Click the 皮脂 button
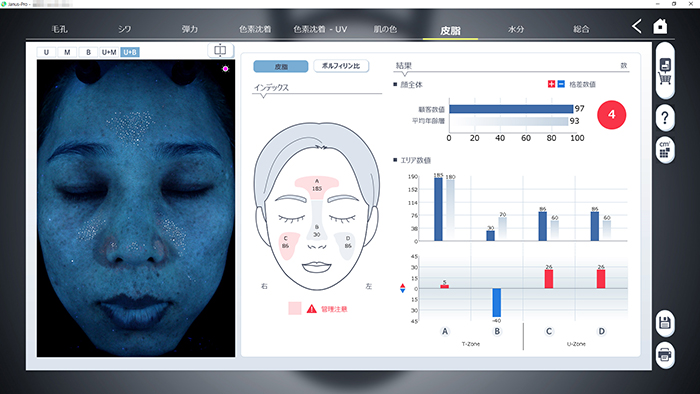Screen dimensions: 700x394 point(281,66)
